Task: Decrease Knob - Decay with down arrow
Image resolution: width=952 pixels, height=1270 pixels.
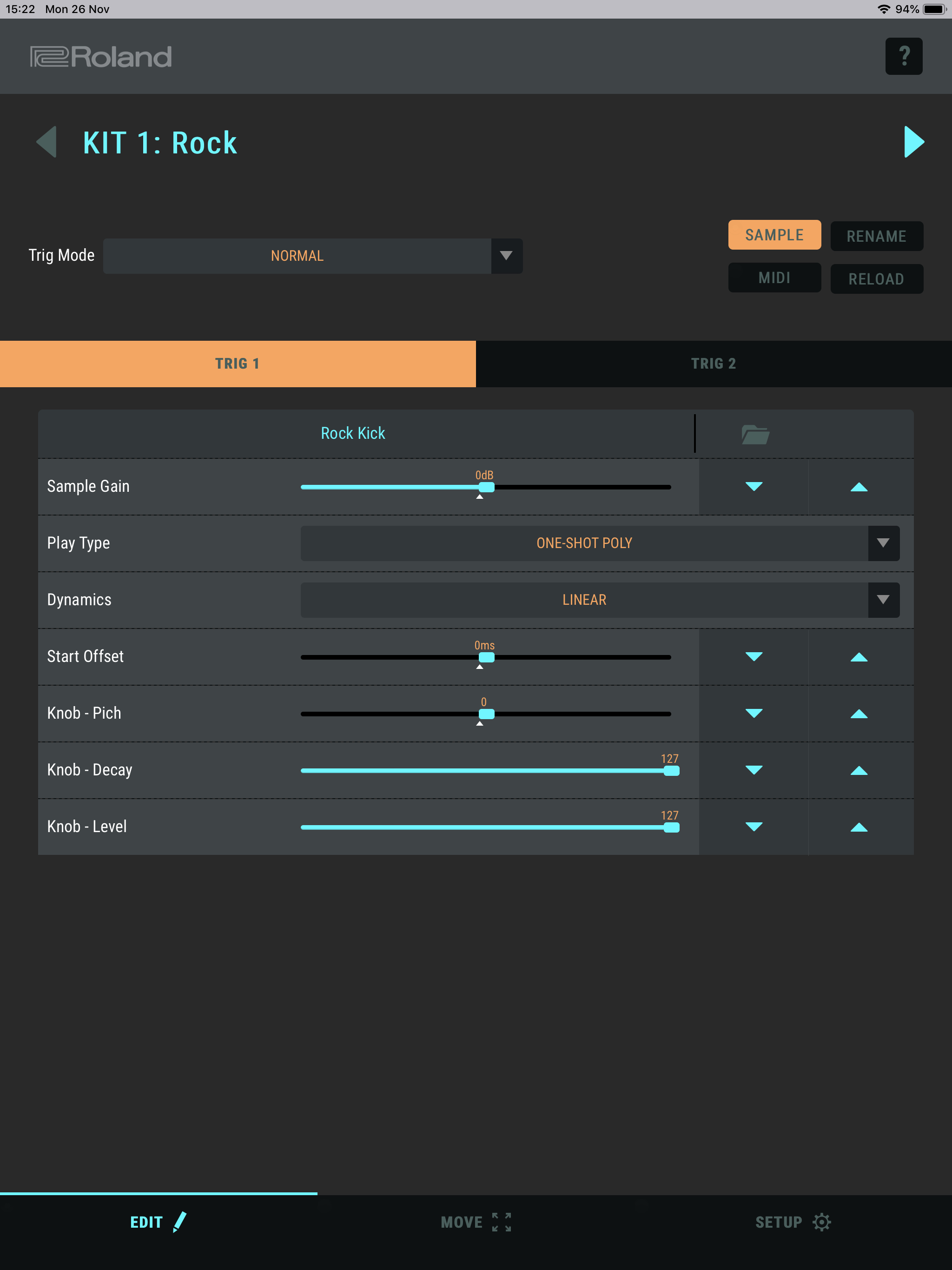Action: [754, 770]
